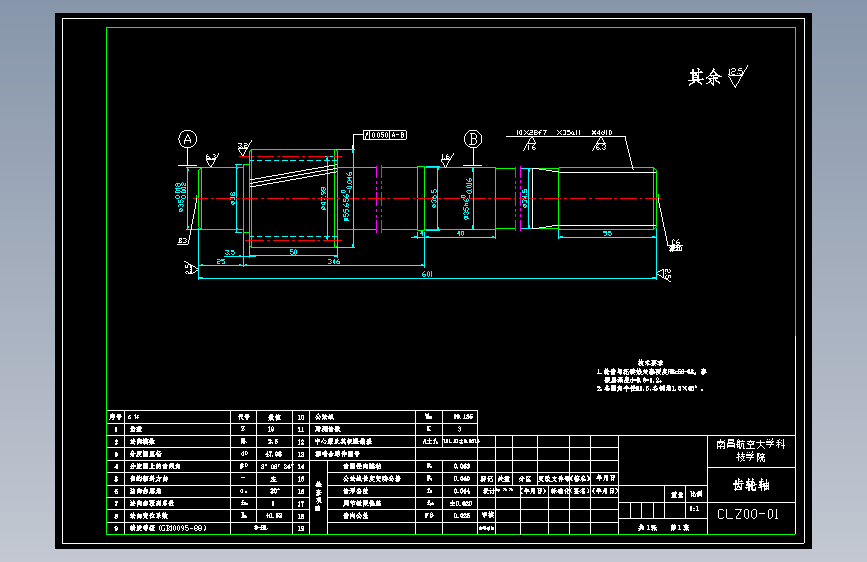Select the dimension 40 near datum B
Image resolution: width=867 pixels, height=562 pixels.
click(x=460, y=233)
